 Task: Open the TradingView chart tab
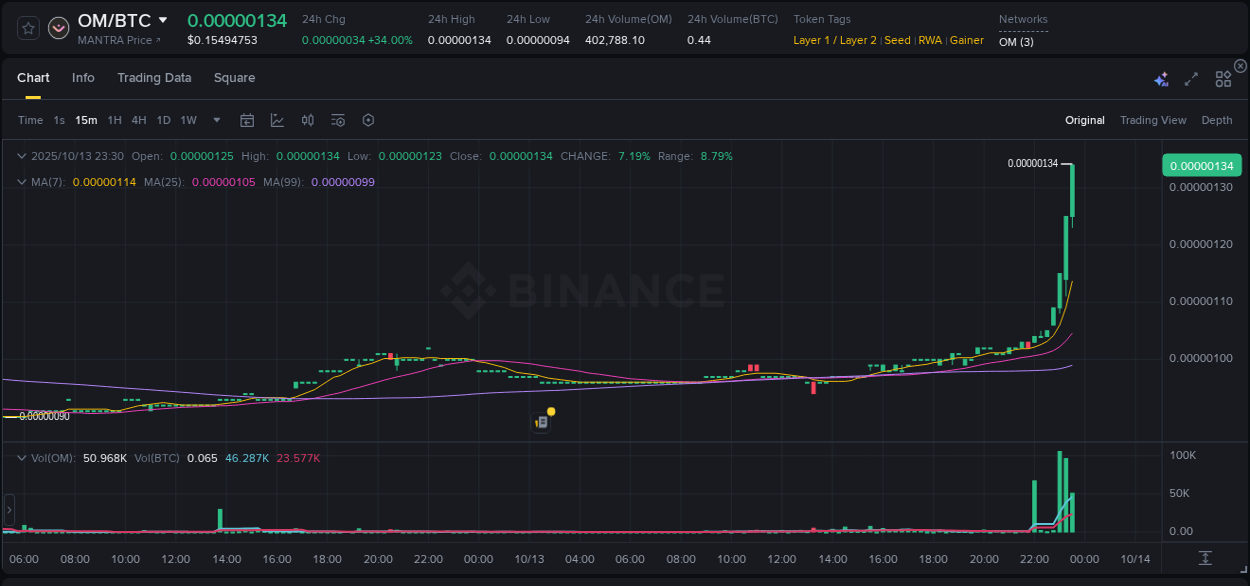pos(1153,120)
